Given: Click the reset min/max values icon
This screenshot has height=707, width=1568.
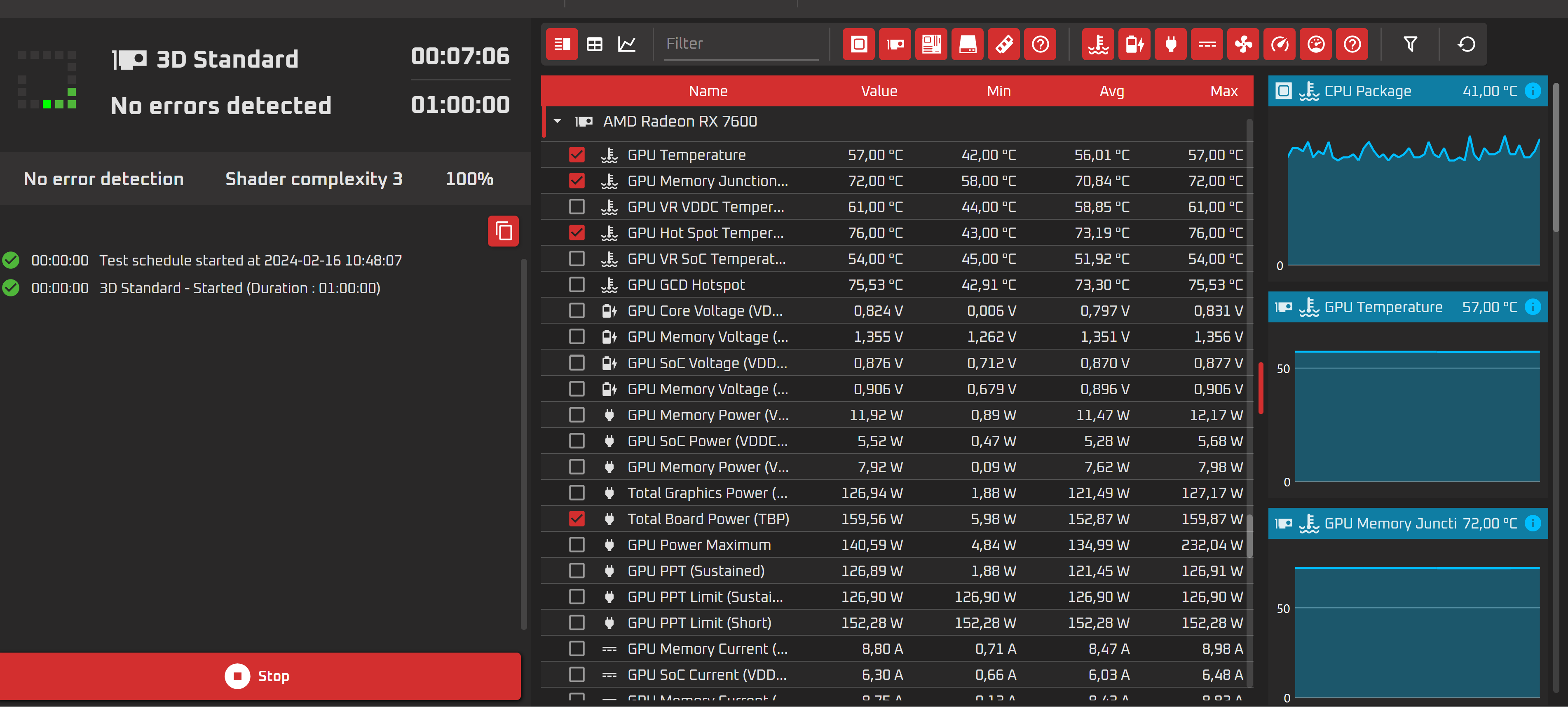Looking at the screenshot, I should pos(1466,44).
